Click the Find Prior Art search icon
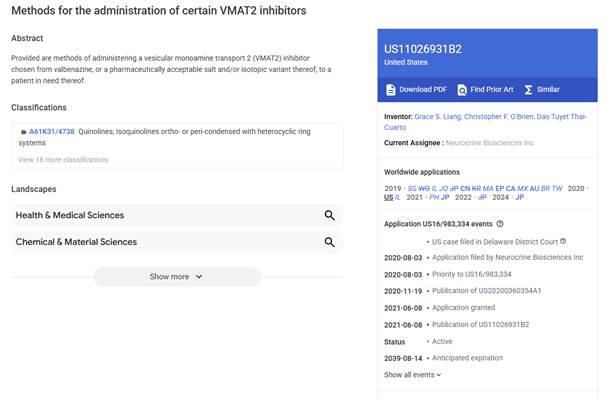616x400 pixels. point(462,90)
